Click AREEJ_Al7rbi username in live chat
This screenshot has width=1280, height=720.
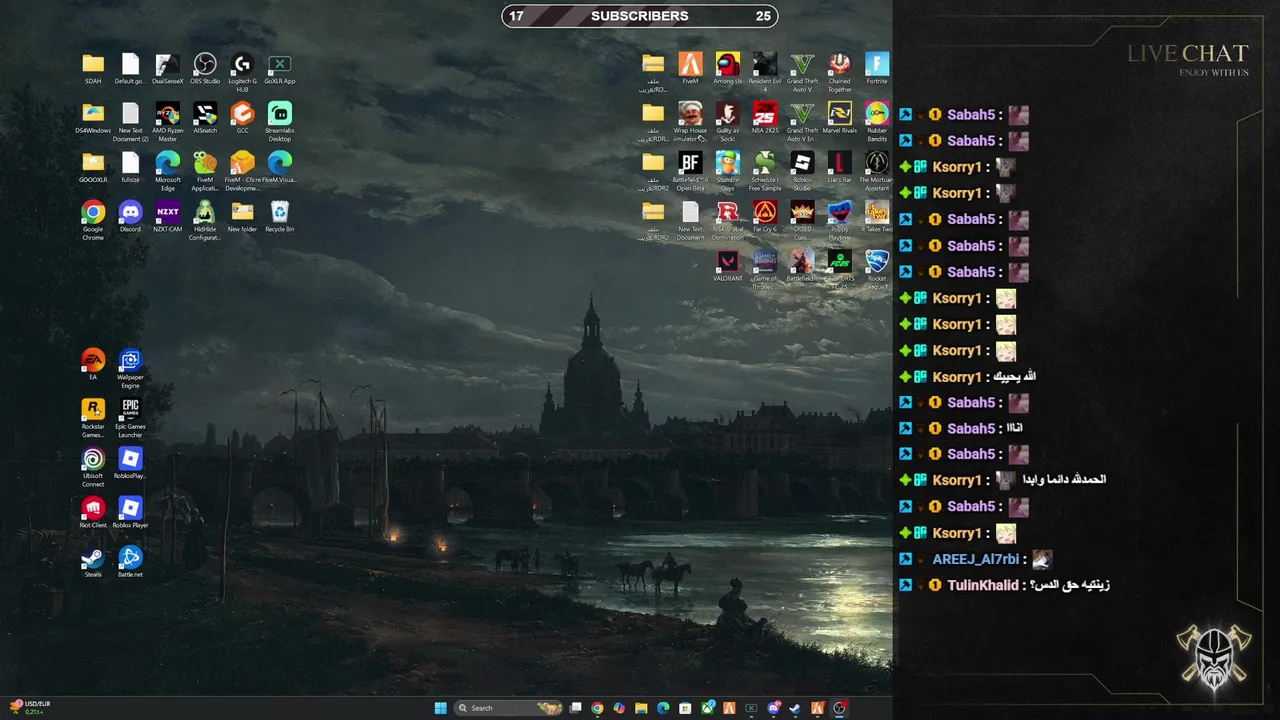coord(975,559)
